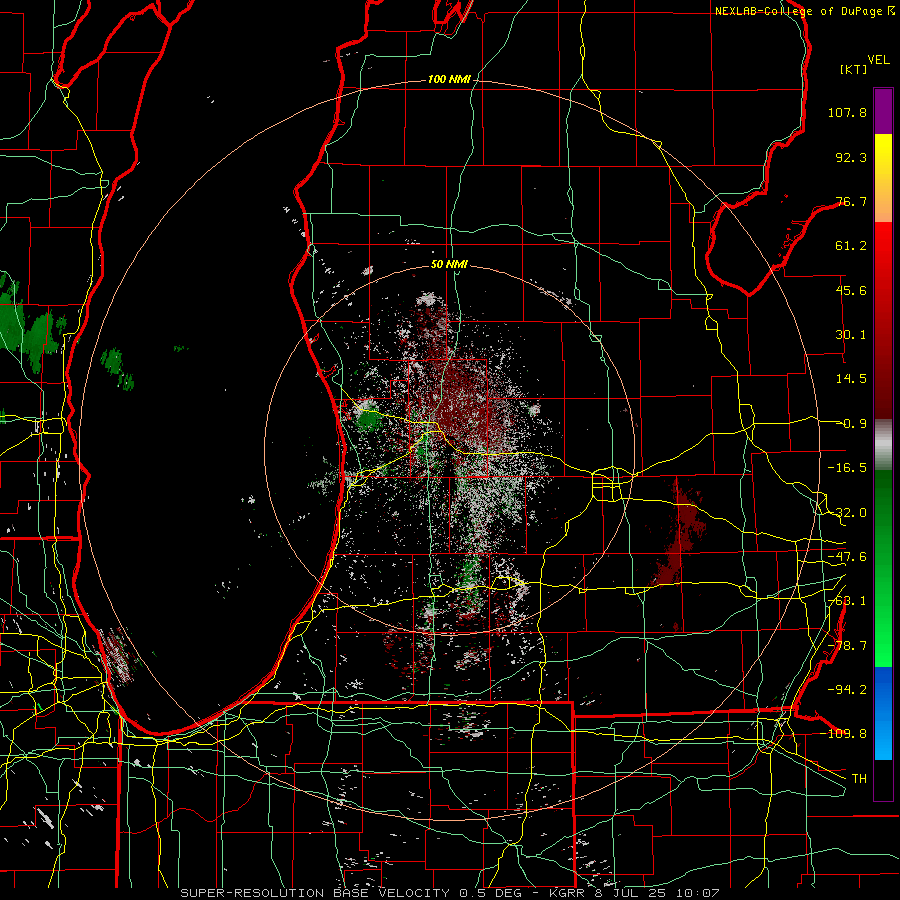Click the 61.2 legend value

click(x=851, y=246)
